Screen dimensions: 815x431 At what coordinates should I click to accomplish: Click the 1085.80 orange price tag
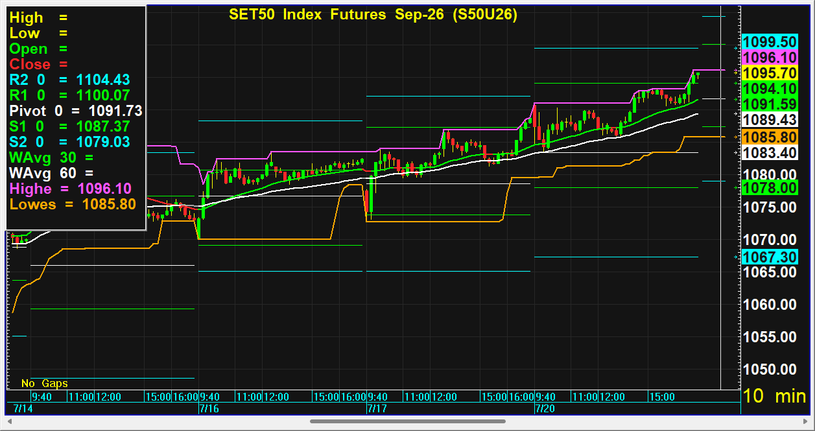[x=770, y=137]
